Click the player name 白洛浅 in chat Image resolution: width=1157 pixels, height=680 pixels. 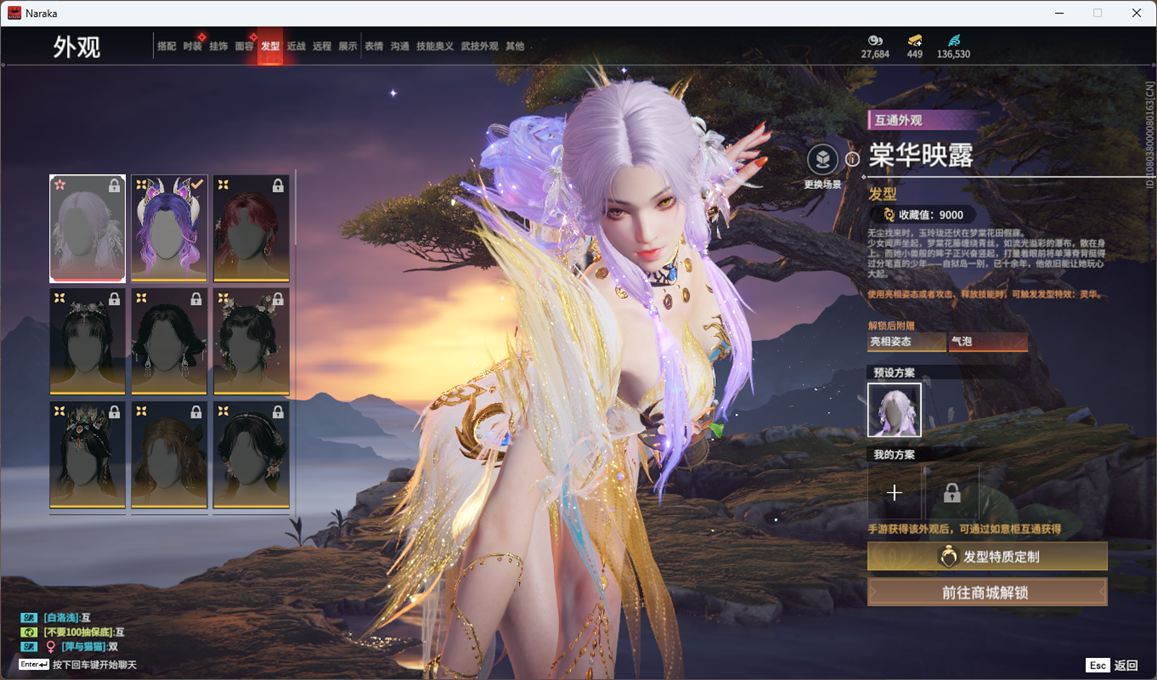click(61, 617)
